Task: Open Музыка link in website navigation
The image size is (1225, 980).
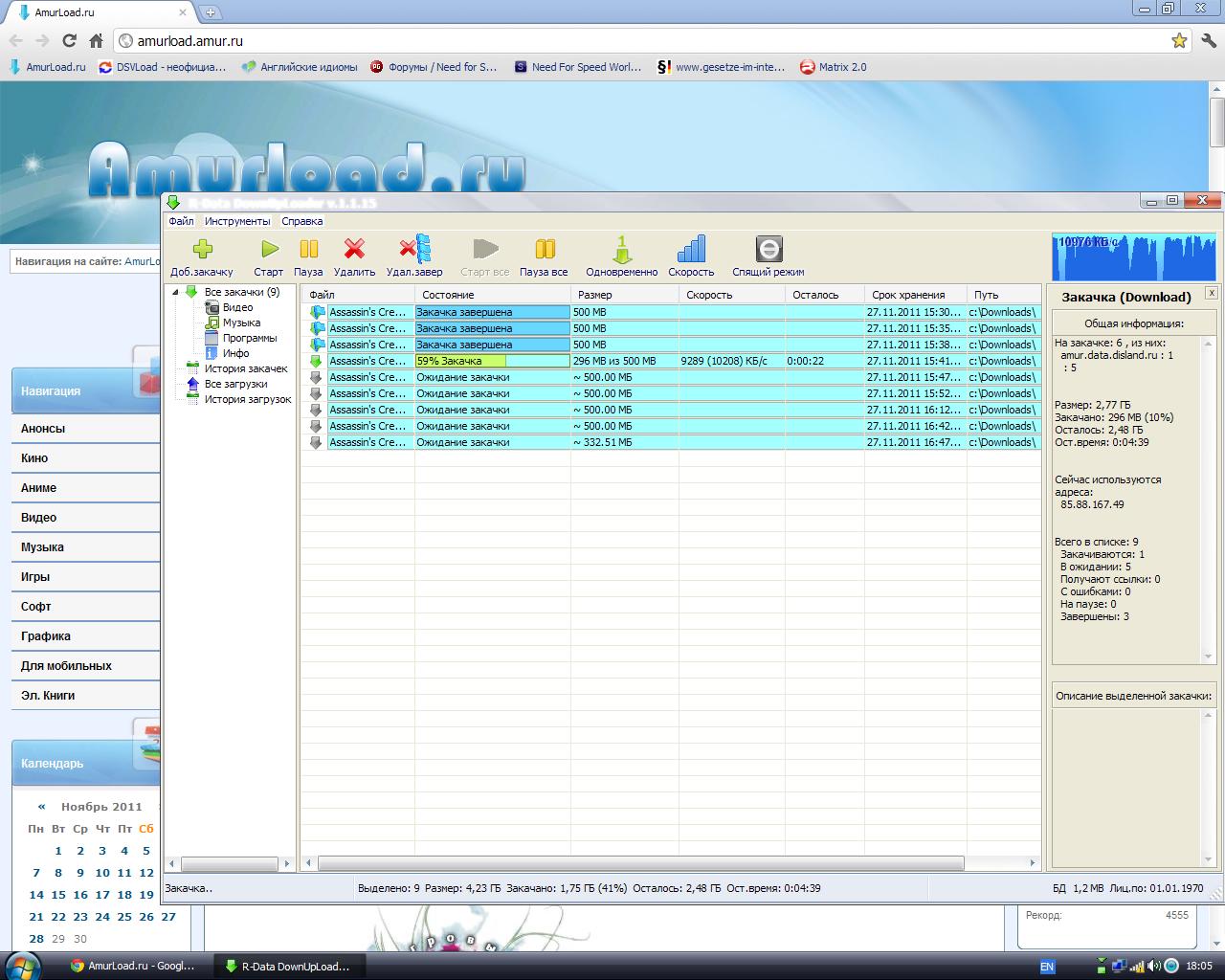Action: (x=42, y=547)
